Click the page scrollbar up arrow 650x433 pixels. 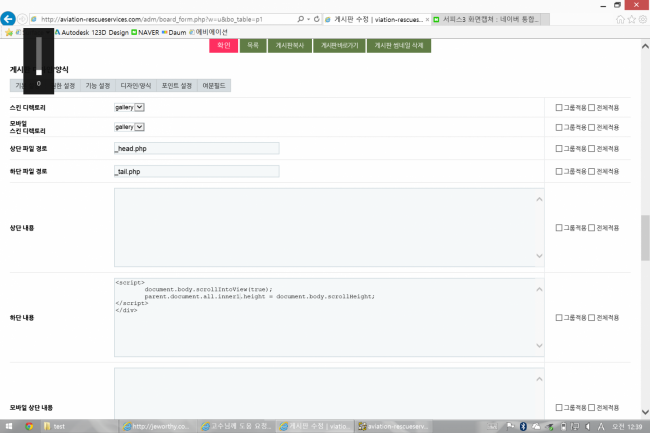[x=645, y=46]
